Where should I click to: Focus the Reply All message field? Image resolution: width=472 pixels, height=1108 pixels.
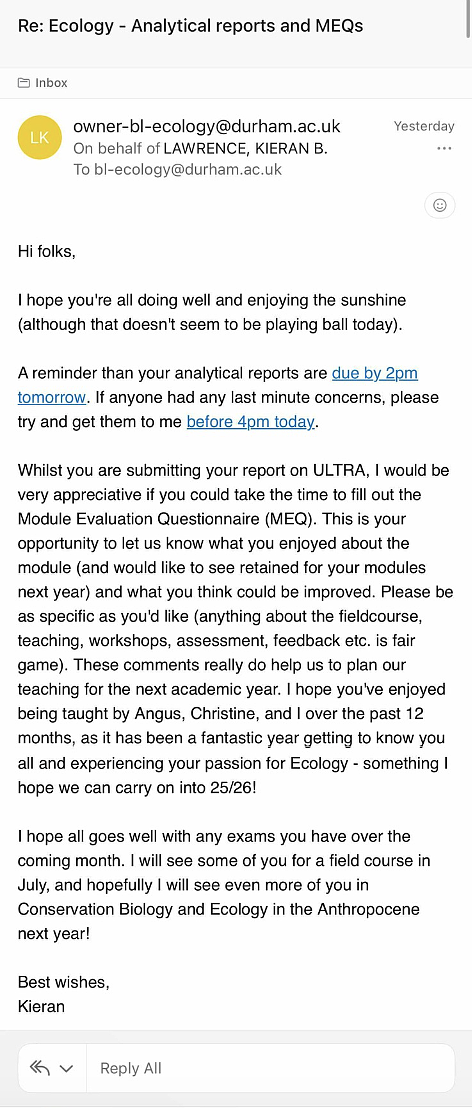[x=271, y=1068]
